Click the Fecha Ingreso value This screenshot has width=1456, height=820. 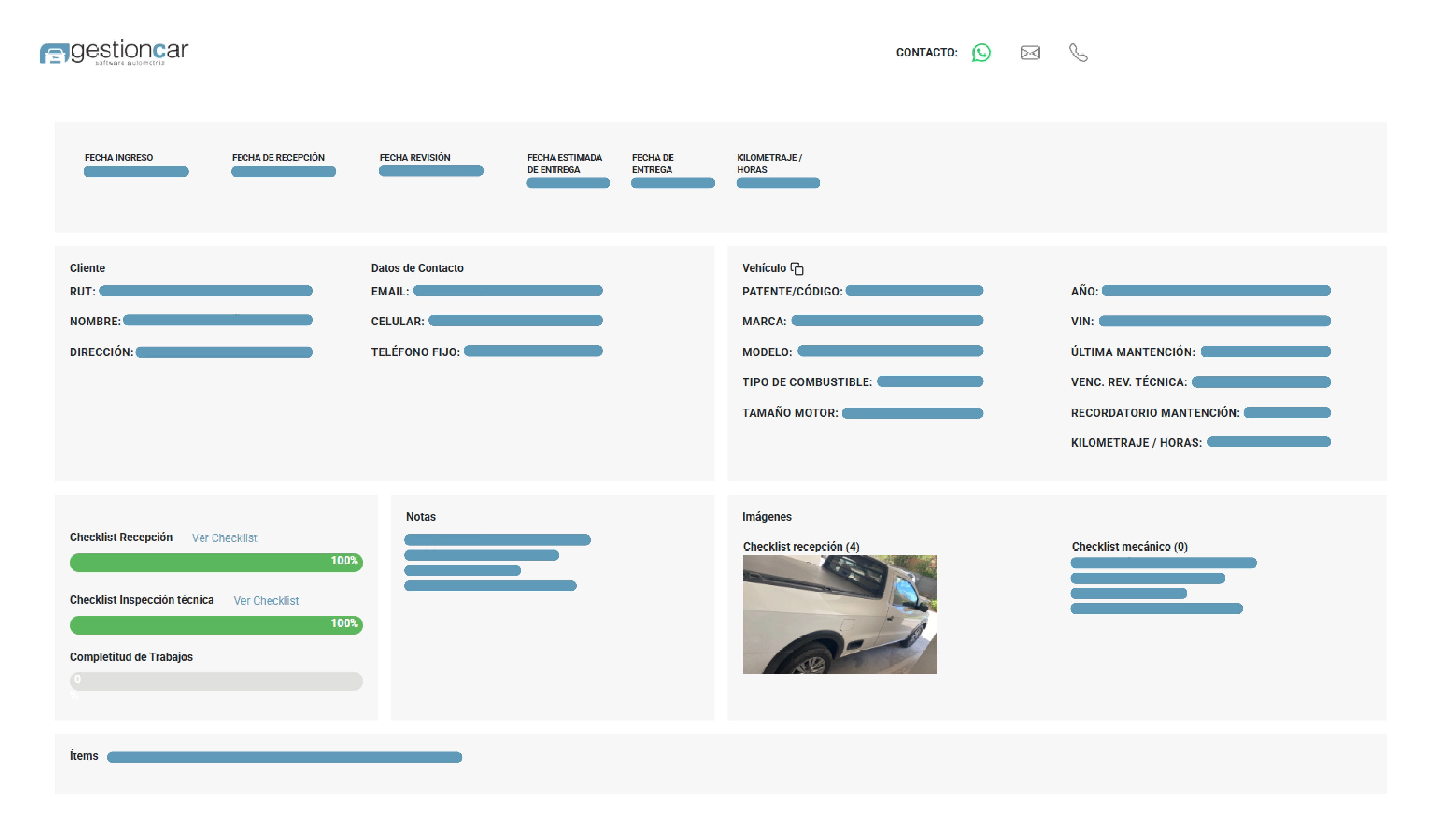click(136, 171)
